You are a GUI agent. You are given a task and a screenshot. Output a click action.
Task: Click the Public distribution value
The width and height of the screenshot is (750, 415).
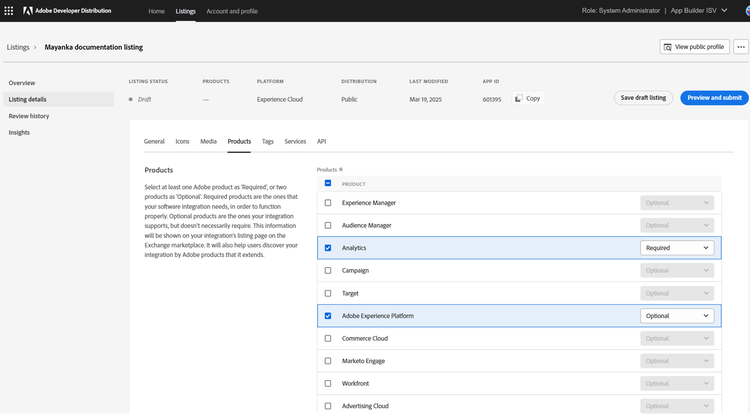349,99
